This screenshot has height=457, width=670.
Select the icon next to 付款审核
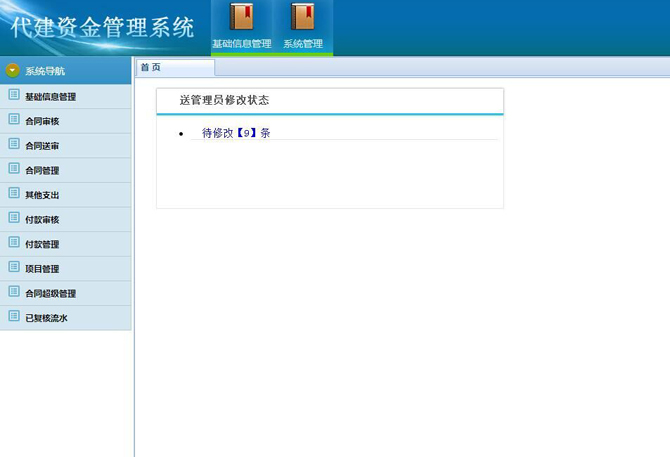pyautogui.click(x=14, y=218)
